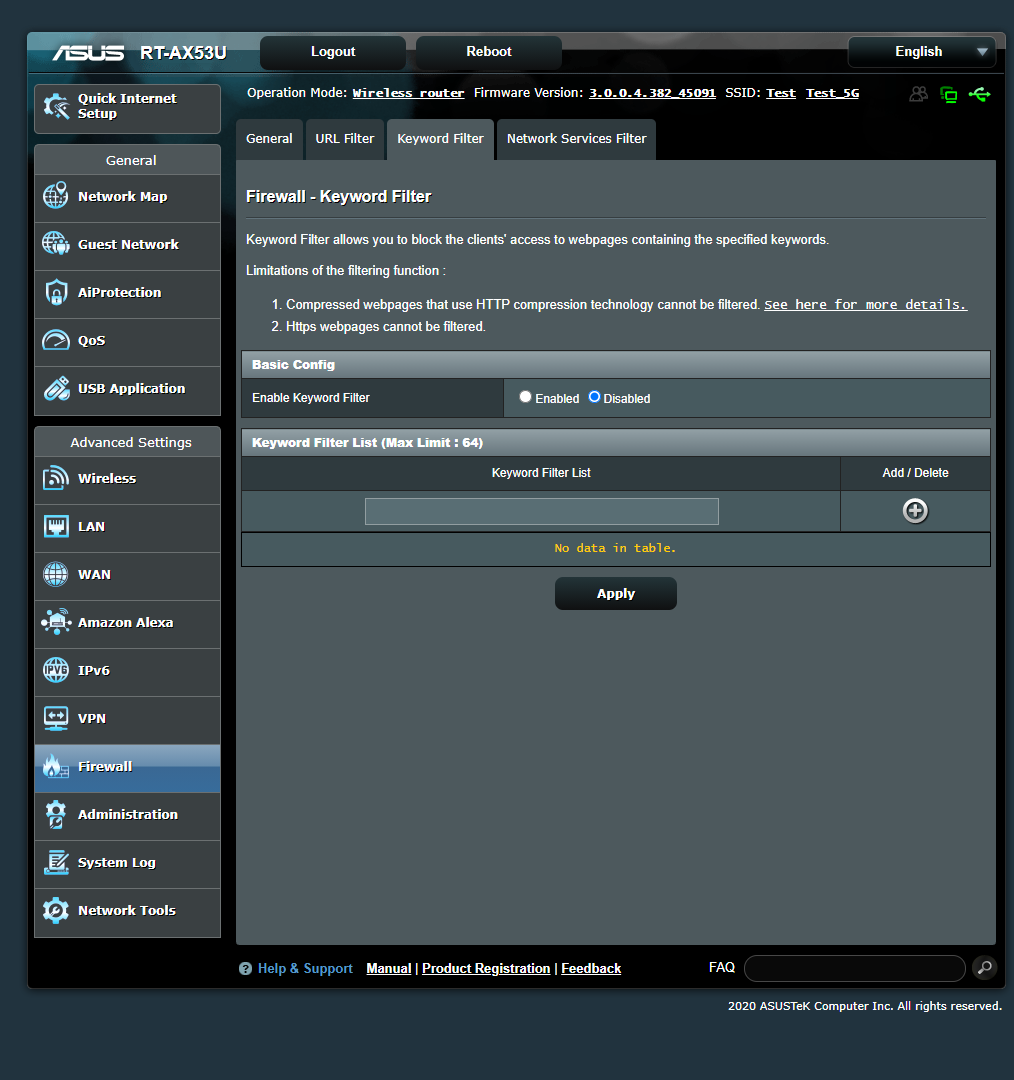
Task: Click the Administration gear icon
Action: pyautogui.click(x=56, y=814)
